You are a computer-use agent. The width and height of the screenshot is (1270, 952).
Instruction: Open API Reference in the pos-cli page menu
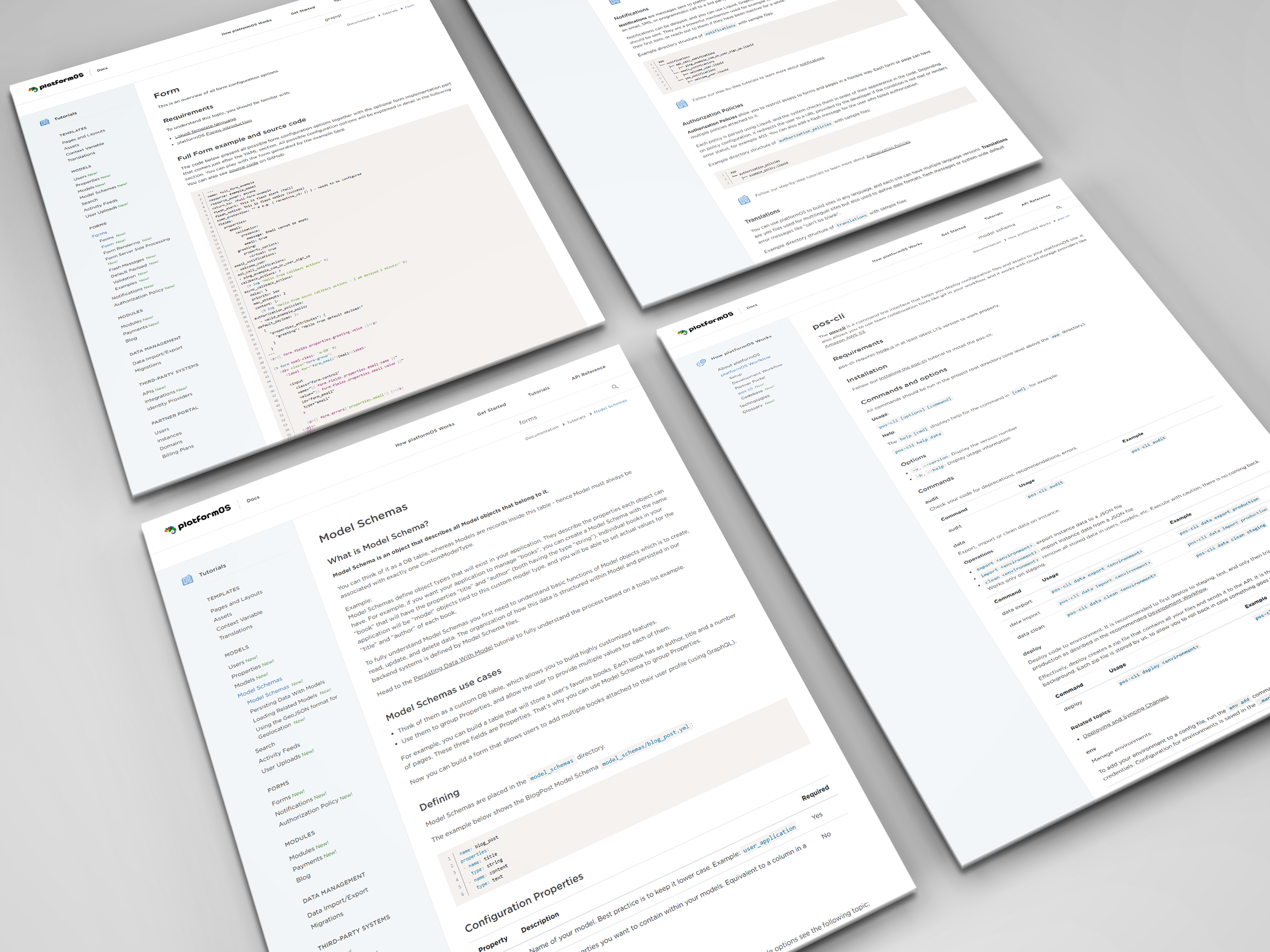point(1036,200)
